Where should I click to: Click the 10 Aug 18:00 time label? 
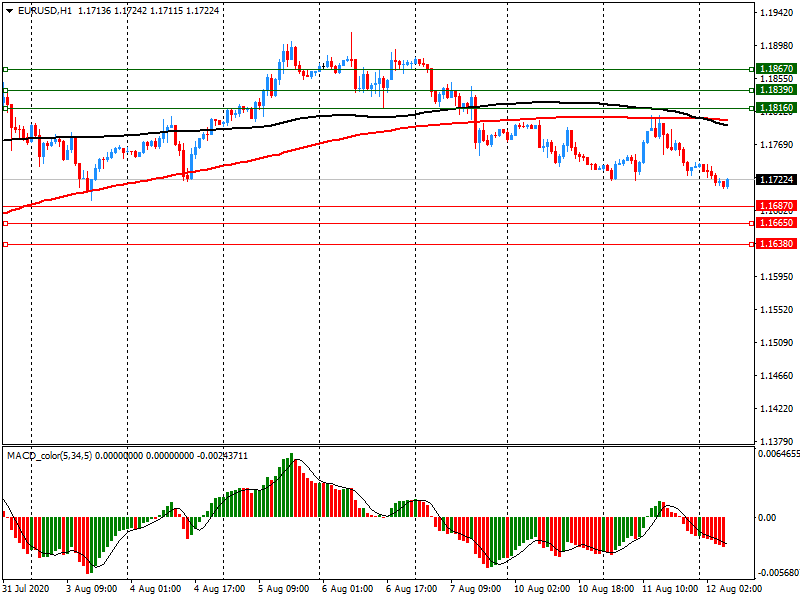(x=606, y=589)
